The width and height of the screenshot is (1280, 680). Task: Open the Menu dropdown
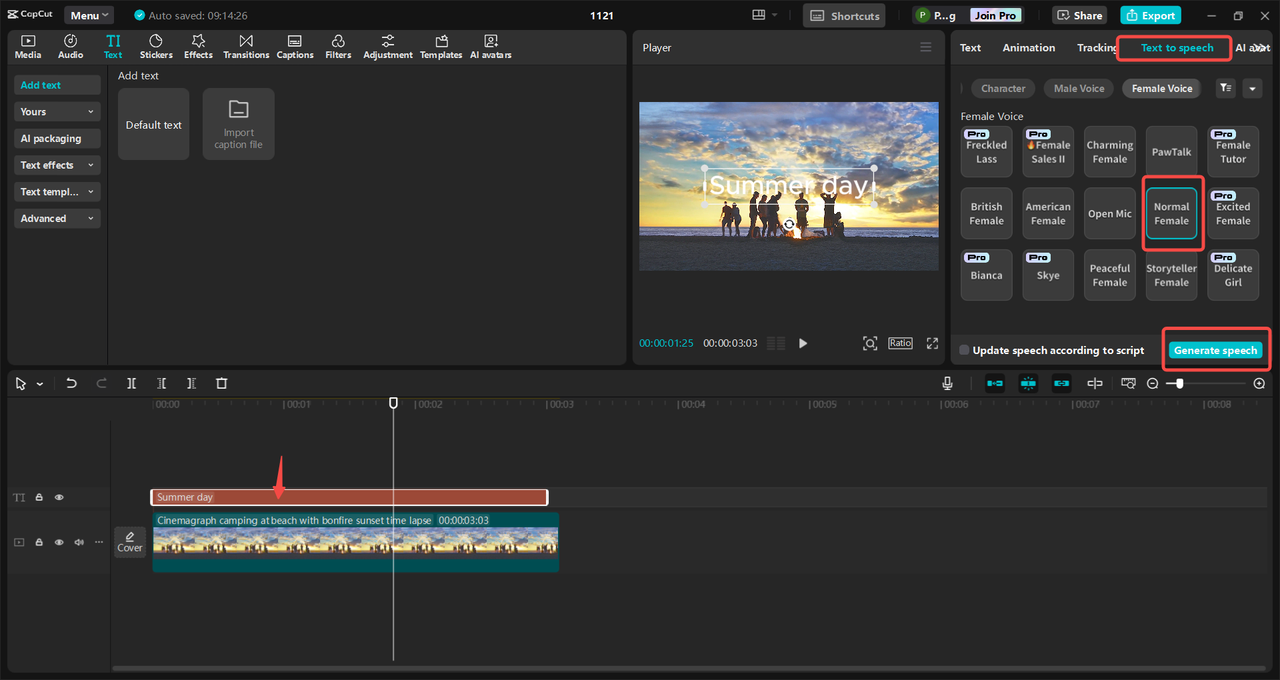click(x=89, y=15)
